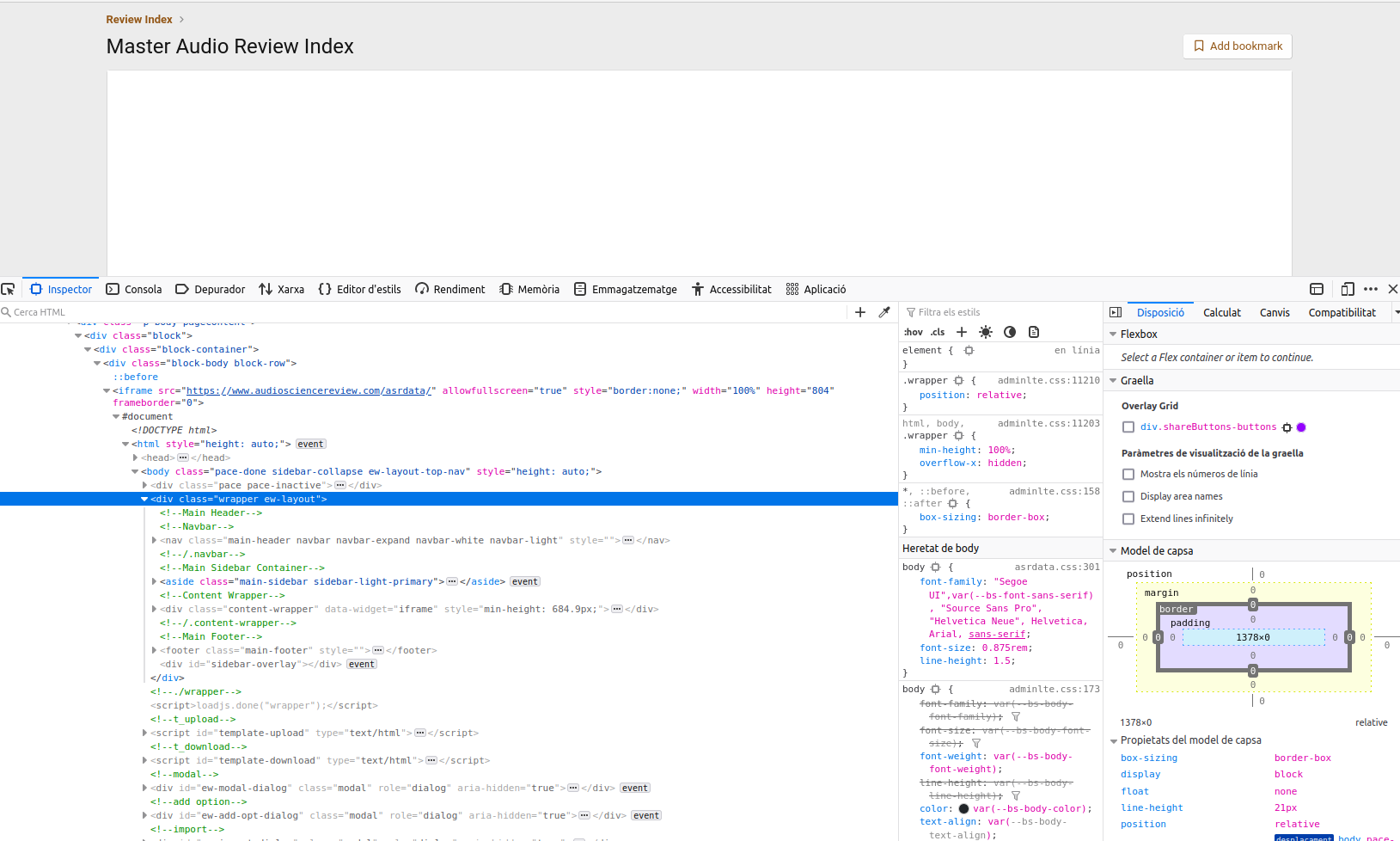Highlight elements for body rule adminlte.css:173
The height and width of the screenshot is (841, 1400).
tap(936, 690)
